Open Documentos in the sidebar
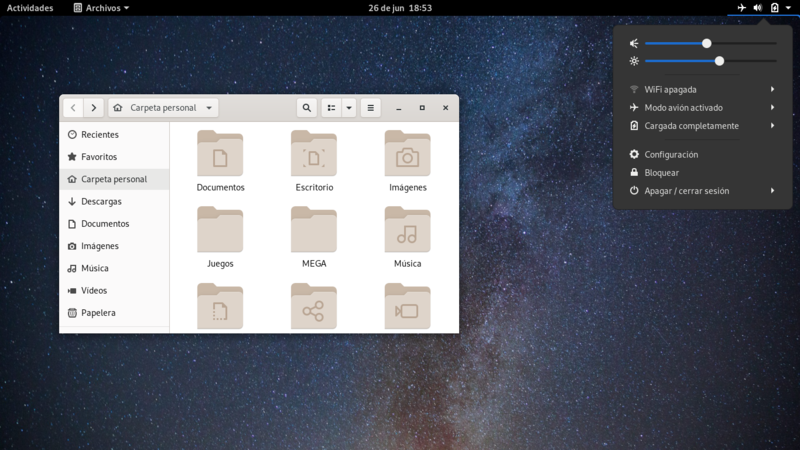The width and height of the screenshot is (800, 450). 114,223
